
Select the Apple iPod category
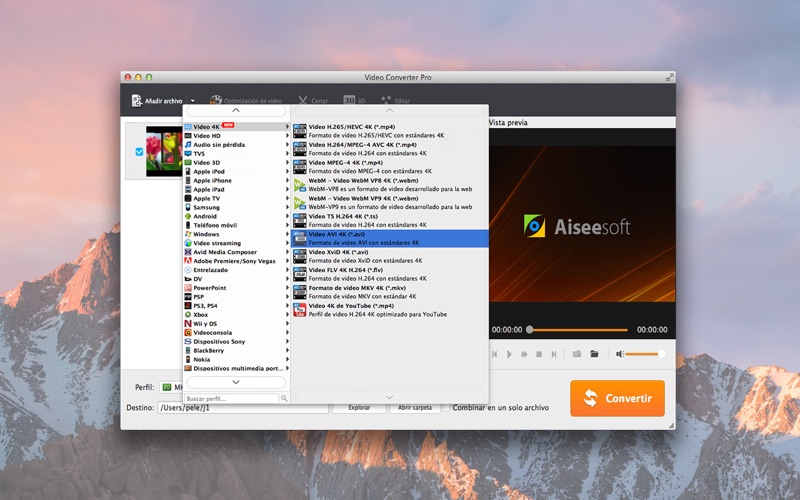pyautogui.click(x=237, y=171)
